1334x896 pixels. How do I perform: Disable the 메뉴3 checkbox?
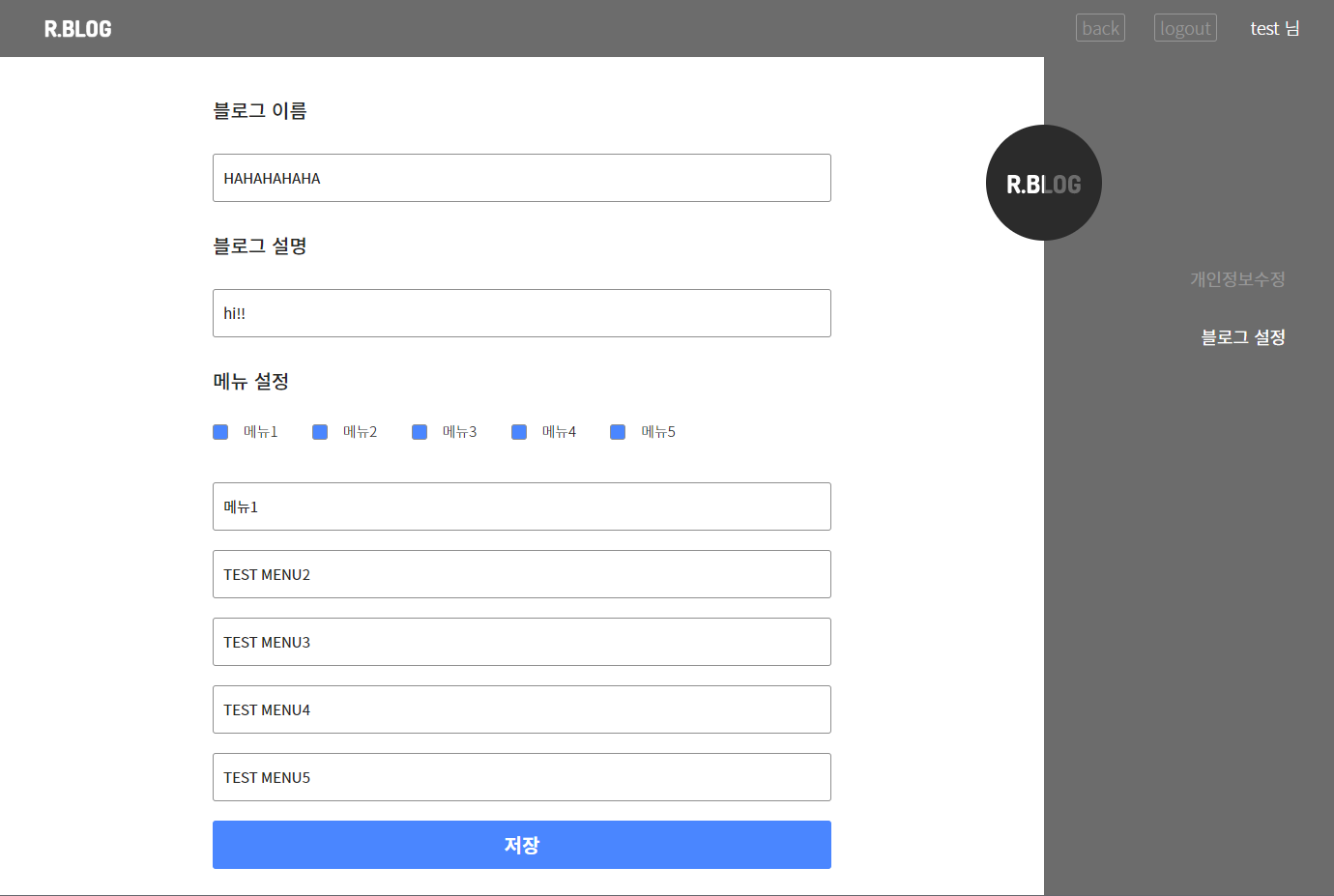(419, 431)
